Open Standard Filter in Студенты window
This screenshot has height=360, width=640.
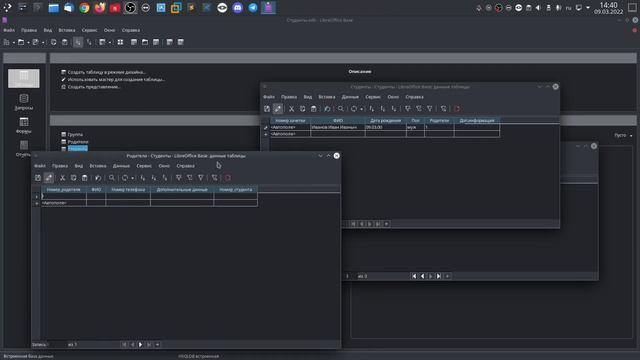[429, 109]
